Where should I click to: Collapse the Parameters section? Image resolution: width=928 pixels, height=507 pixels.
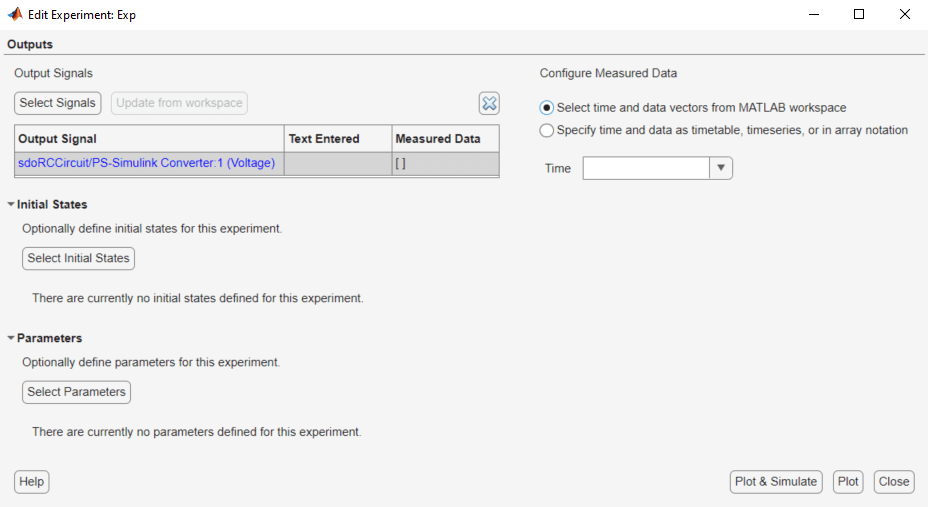point(11,339)
